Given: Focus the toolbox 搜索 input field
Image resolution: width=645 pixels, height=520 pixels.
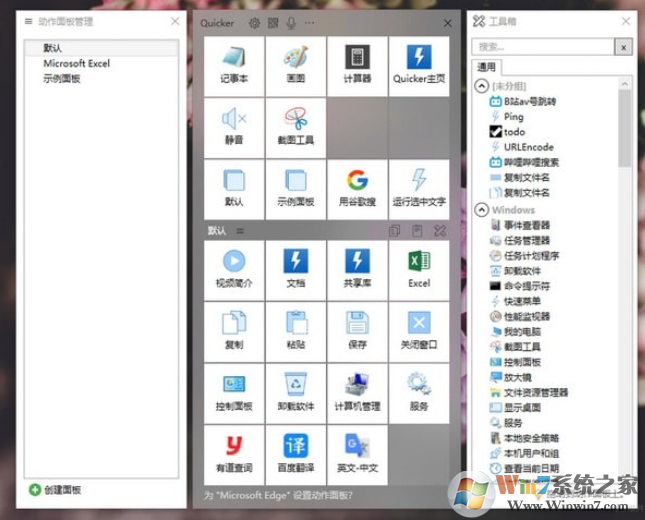Looking at the screenshot, I should click(x=543, y=47).
